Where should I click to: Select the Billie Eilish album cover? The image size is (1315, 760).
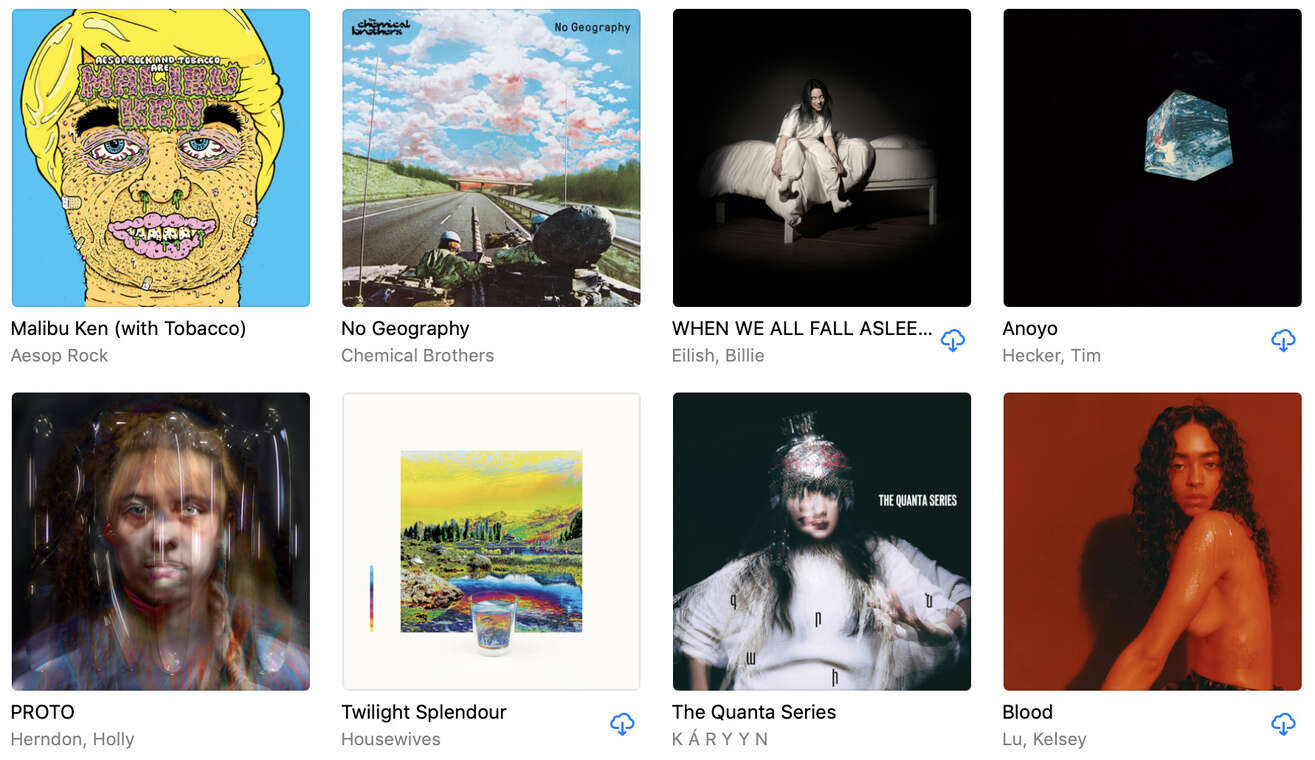822,158
